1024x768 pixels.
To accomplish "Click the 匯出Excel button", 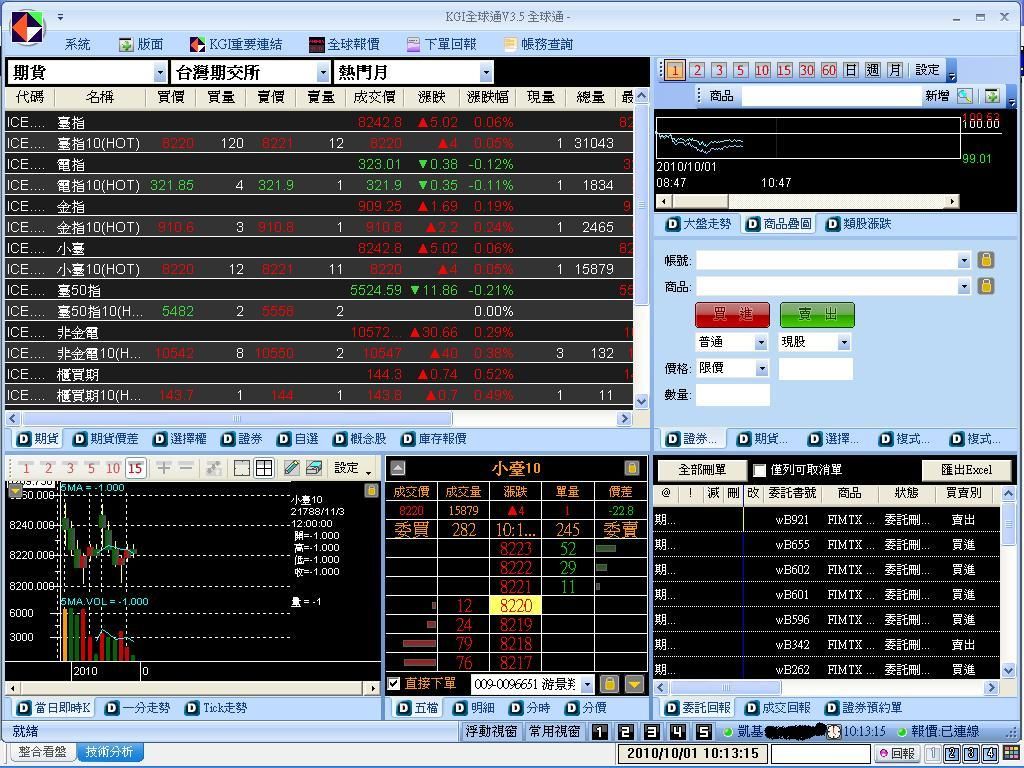I will pos(967,470).
